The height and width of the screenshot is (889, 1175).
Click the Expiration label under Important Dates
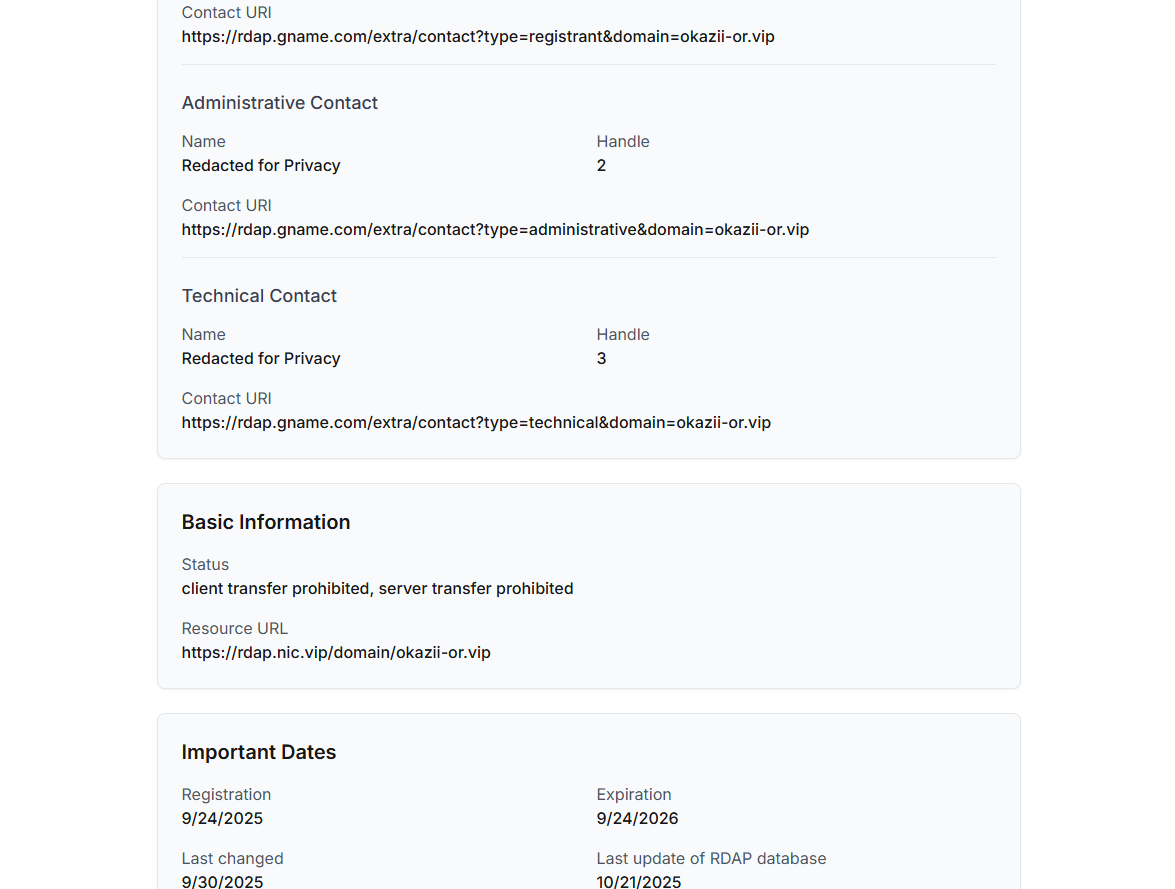[634, 795]
